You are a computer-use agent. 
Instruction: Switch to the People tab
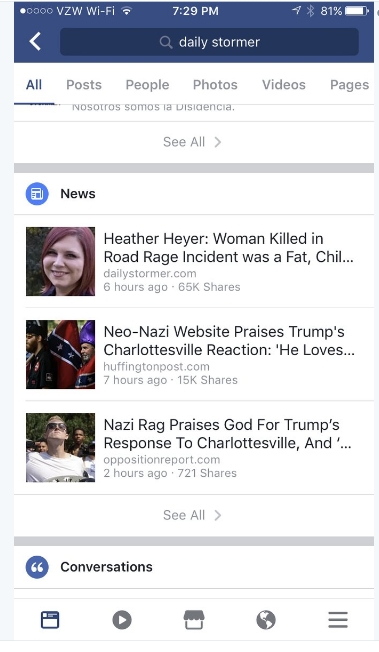pos(147,85)
